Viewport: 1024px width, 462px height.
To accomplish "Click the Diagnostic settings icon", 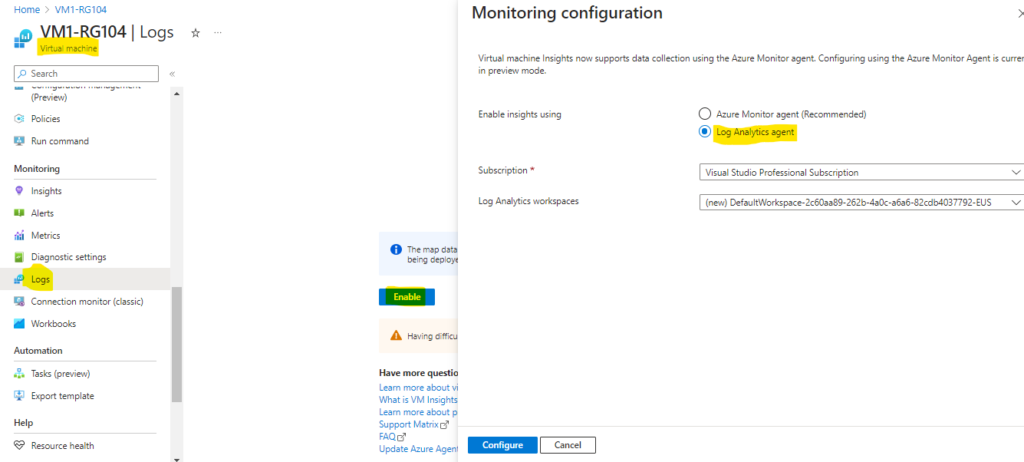I will point(19,257).
